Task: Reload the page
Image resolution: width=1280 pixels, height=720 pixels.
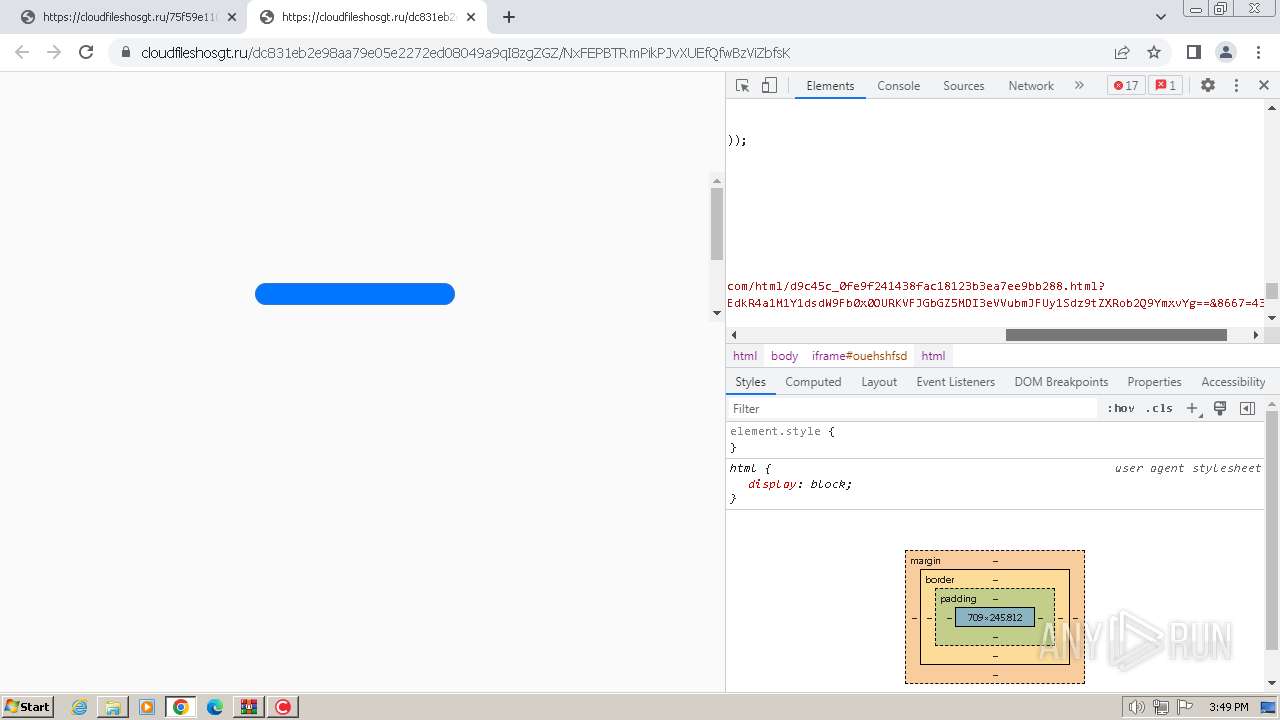Action: tap(86, 53)
